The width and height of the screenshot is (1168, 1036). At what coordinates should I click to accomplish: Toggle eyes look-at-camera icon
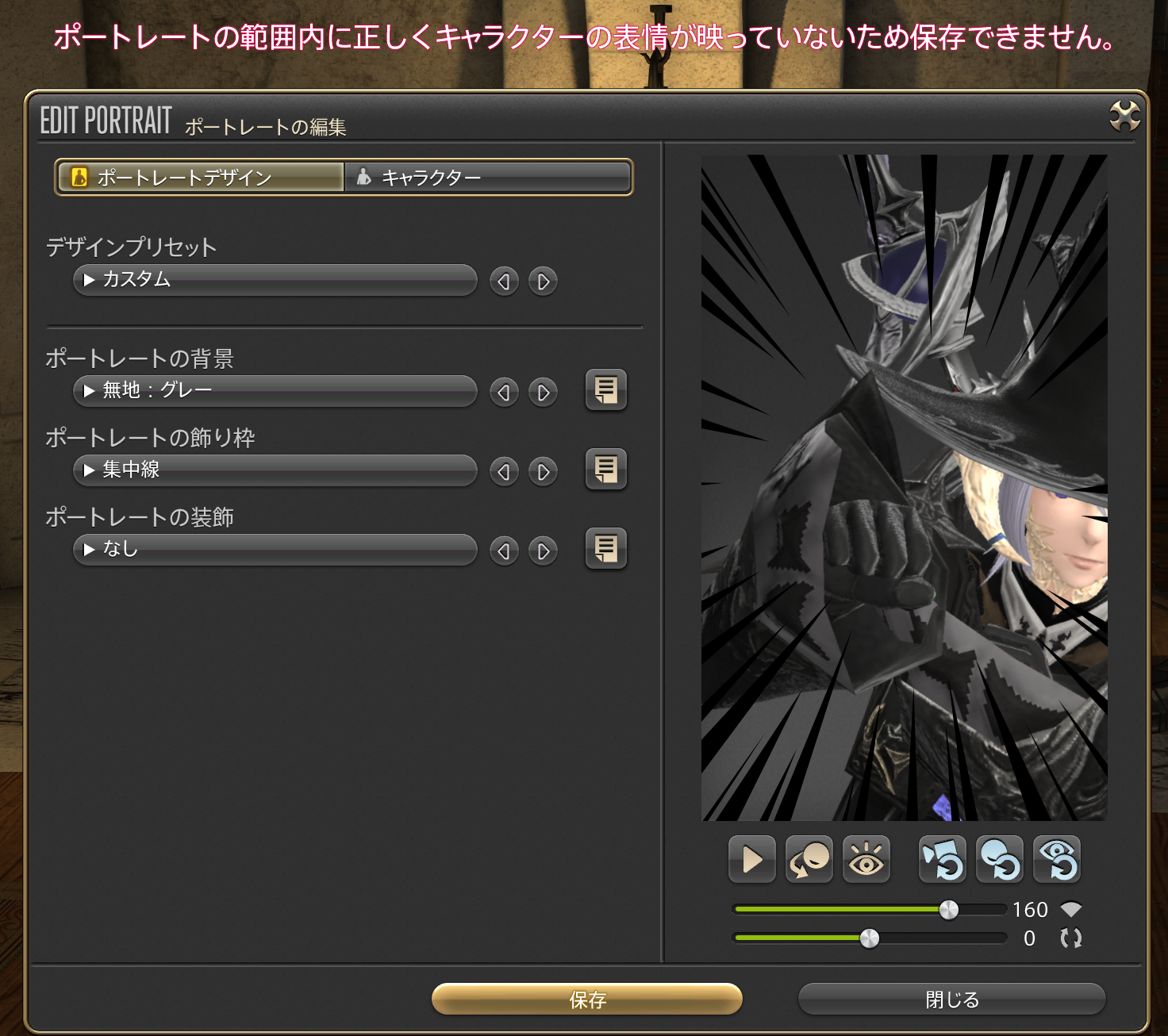[866, 859]
